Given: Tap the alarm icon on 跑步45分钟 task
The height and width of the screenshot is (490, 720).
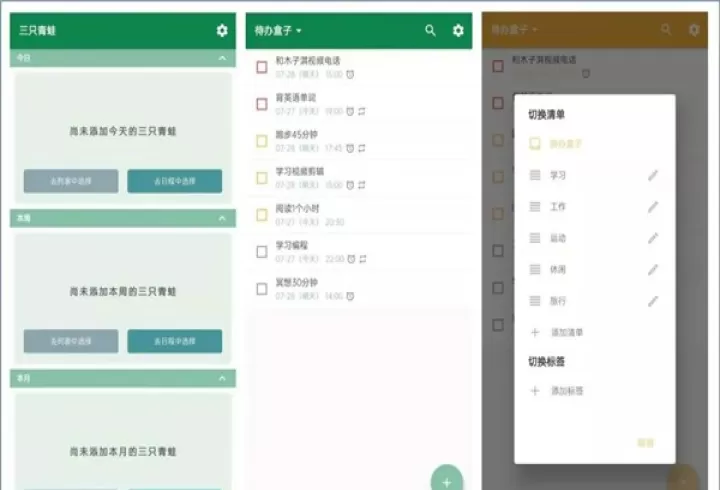Looking at the screenshot, I should tap(350, 148).
